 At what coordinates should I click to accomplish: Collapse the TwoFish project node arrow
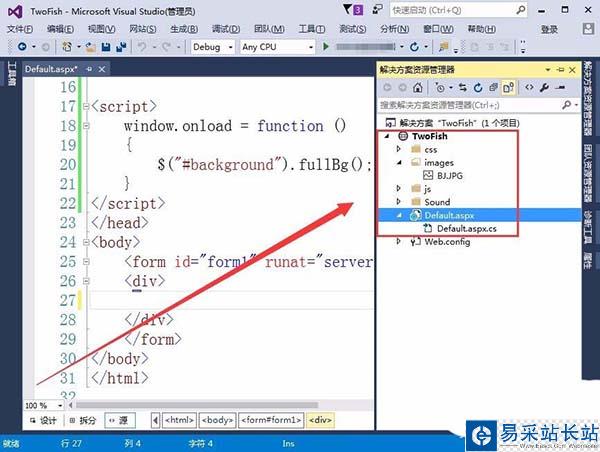coord(387,136)
